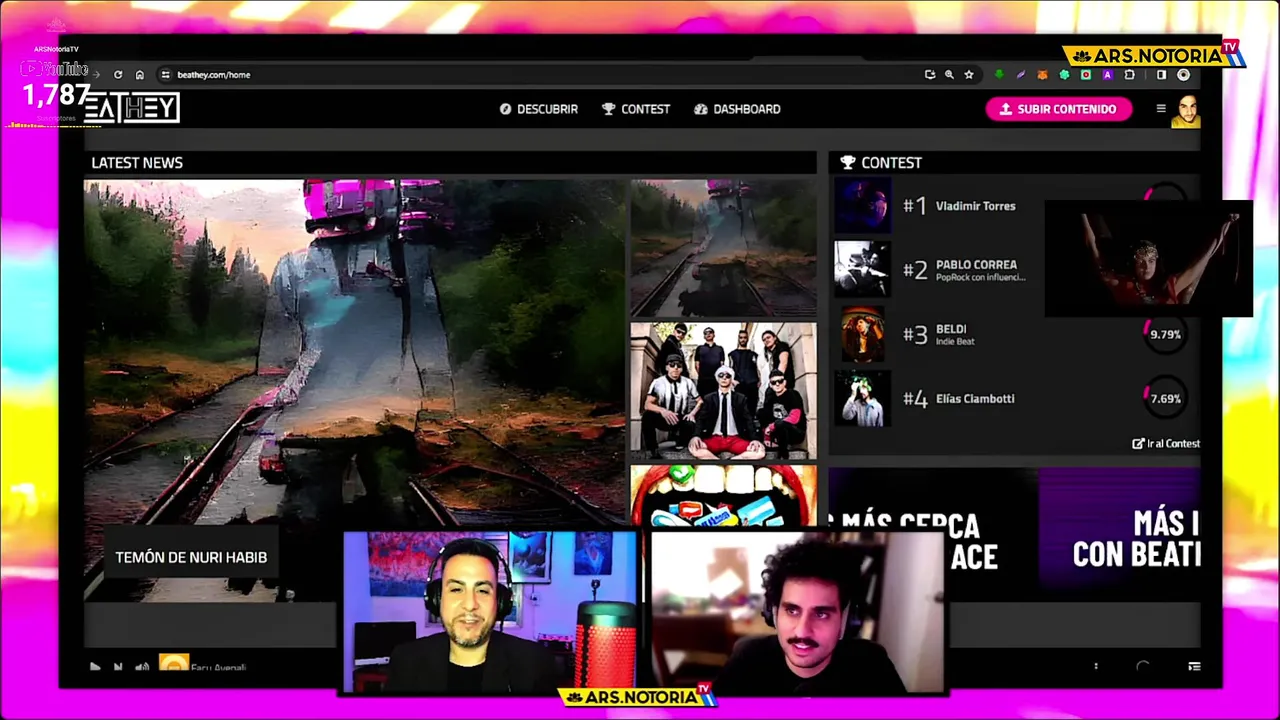
Task: Click Elías Ciambotti avatar thumbnail
Action: tap(862, 398)
